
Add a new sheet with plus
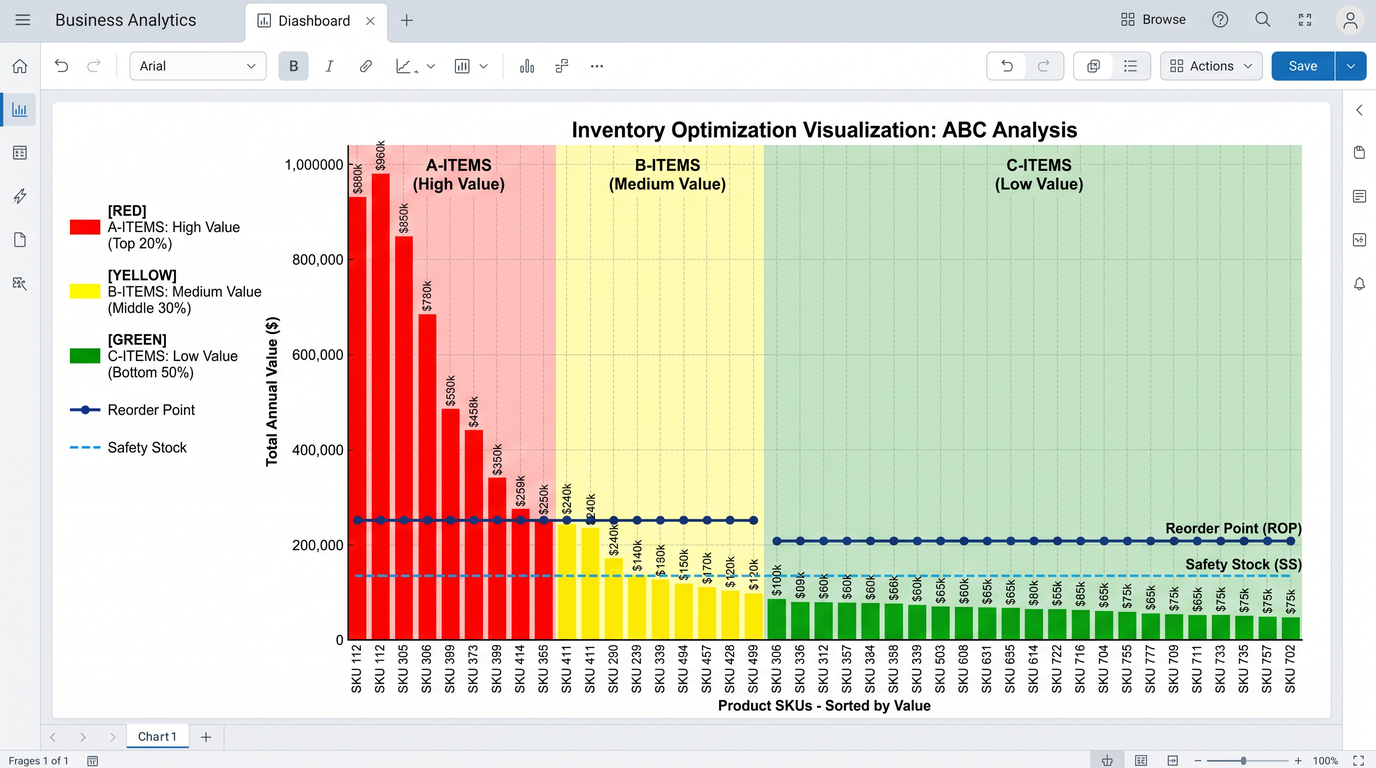click(x=206, y=737)
